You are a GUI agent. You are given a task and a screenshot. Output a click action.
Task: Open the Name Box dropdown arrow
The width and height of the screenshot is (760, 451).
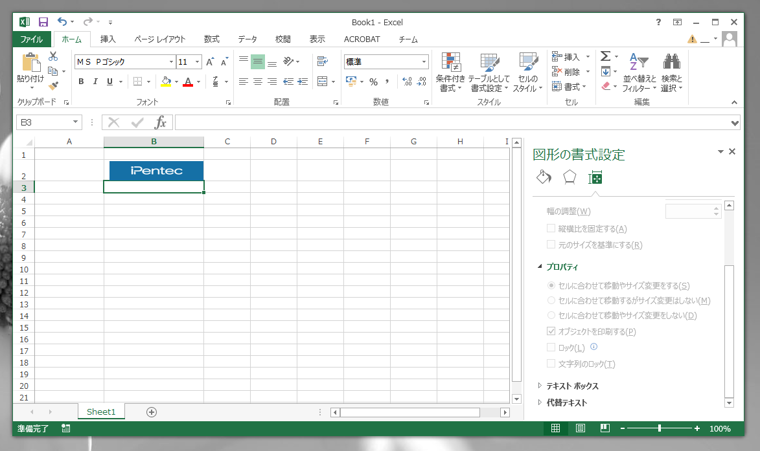(x=75, y=122)
